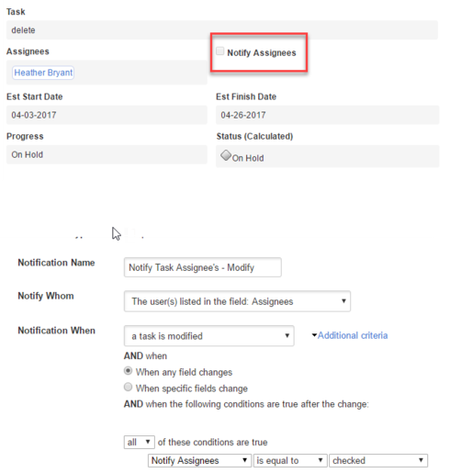Viewport: 450px width, 473px height.
Task: Open the Notify Assignees condition field dropdown
Action: coord(199,460)
